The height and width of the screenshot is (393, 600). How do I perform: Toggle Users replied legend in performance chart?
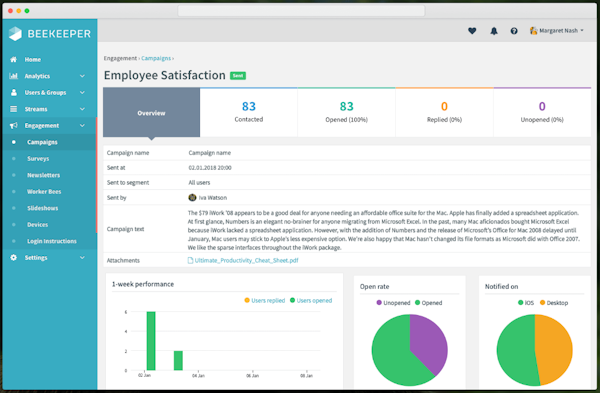(265, 300)
